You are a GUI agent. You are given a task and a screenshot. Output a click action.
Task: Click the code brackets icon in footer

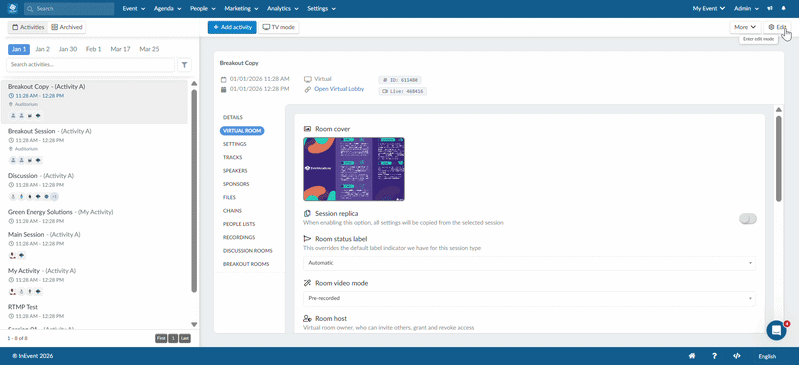pos(736,356)
